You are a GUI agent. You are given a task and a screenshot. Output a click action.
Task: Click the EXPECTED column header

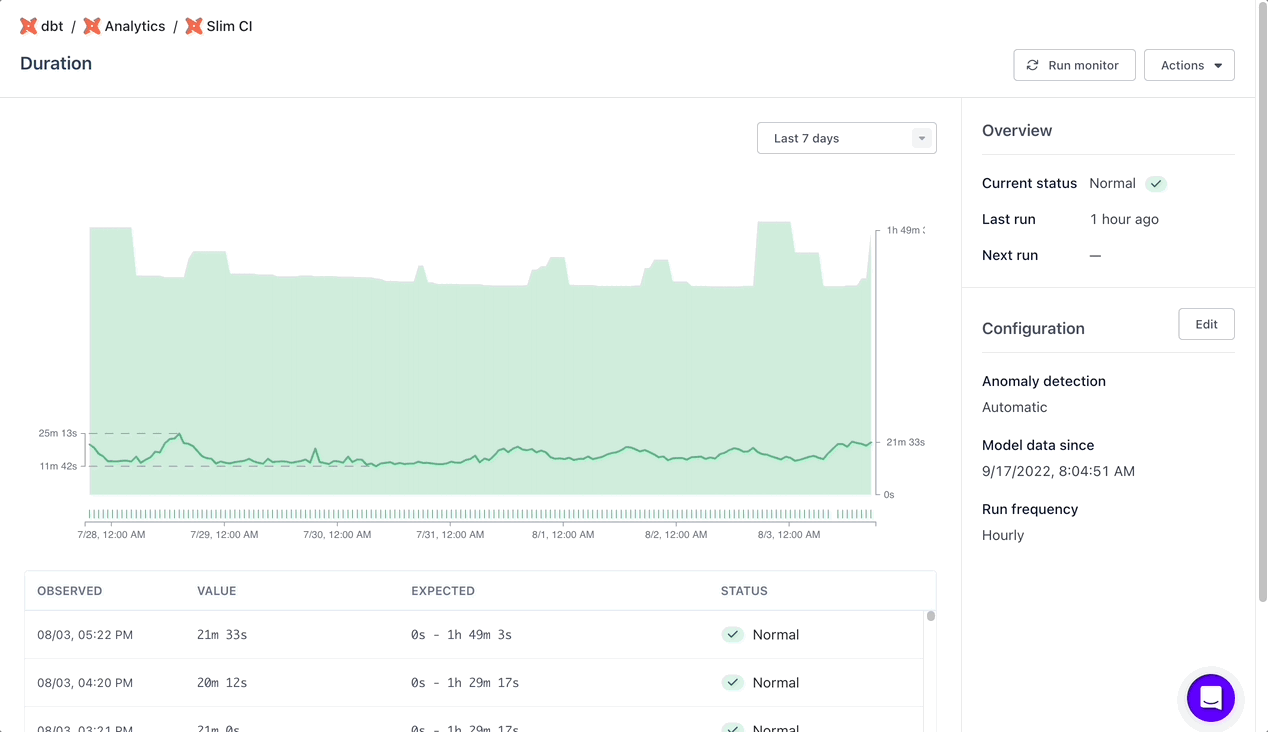pos(443,591)
